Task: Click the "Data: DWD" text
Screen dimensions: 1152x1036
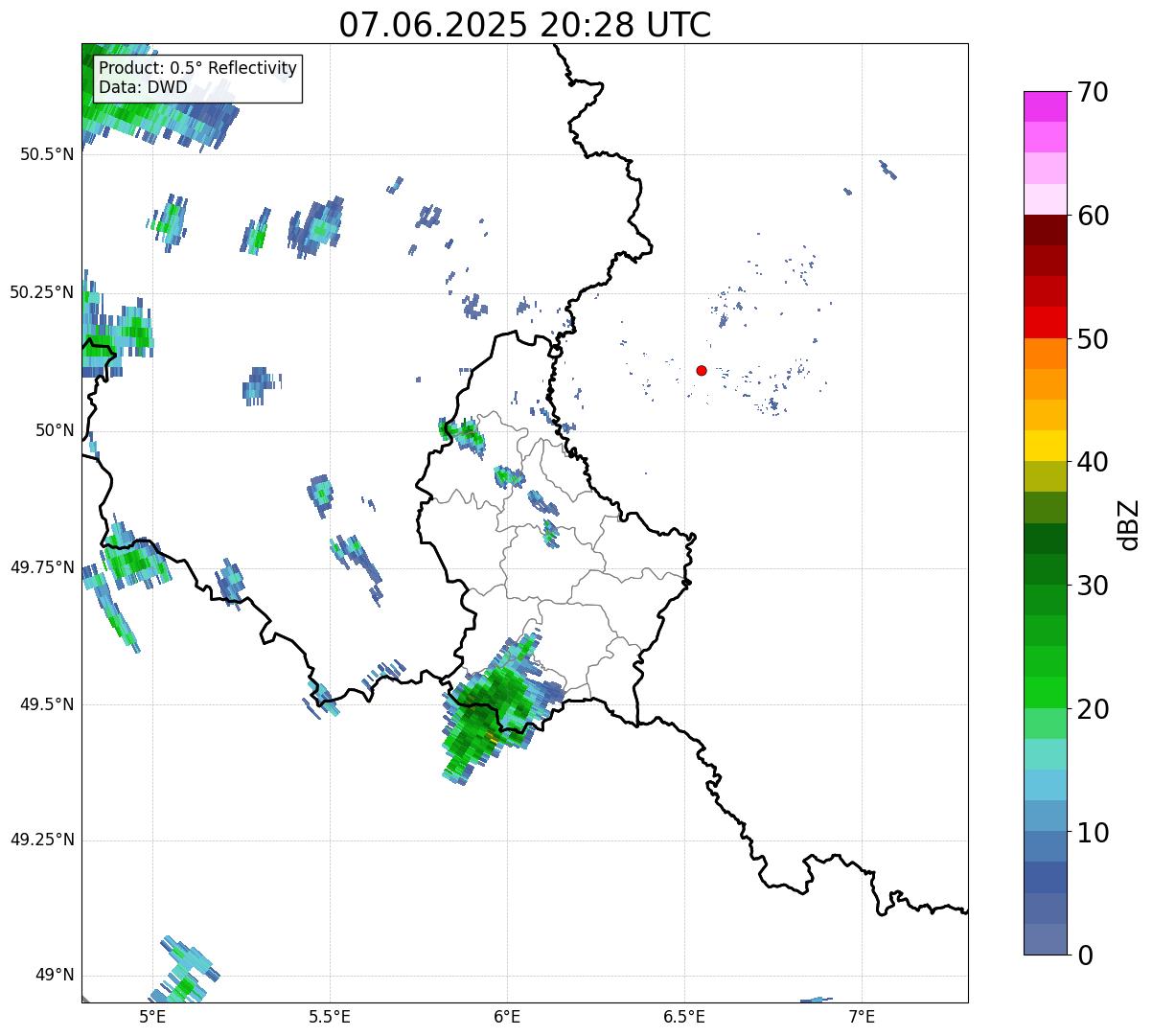Action: pyautogui.click(x=144, y=88)
